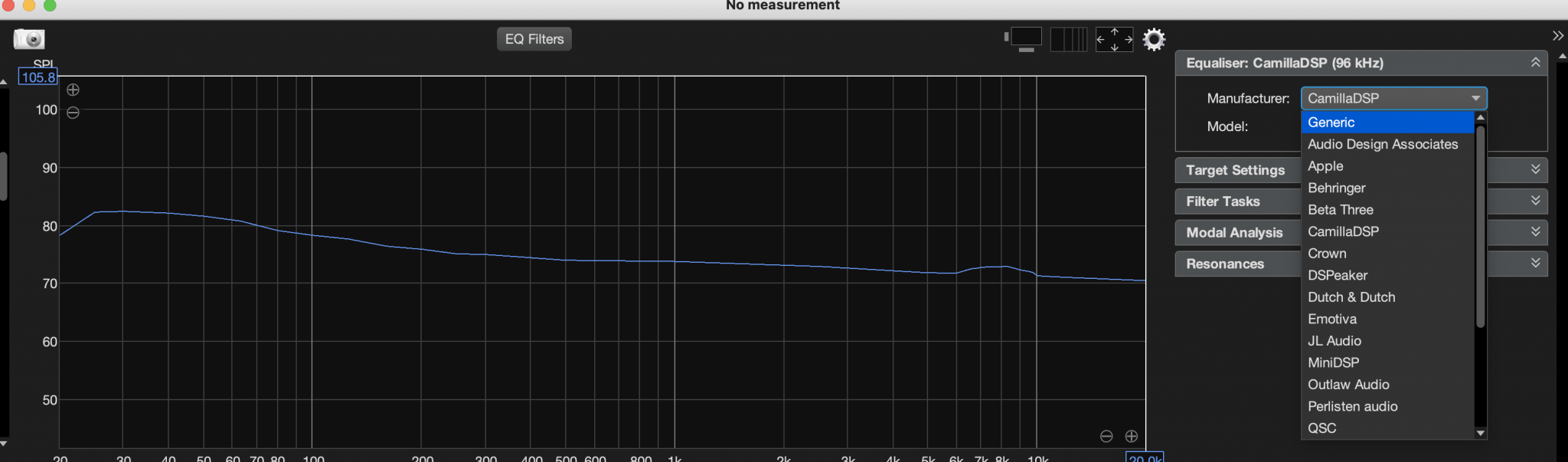
Task: Click dropdown list scroll-up arrow
Action: click(1480, 117)
